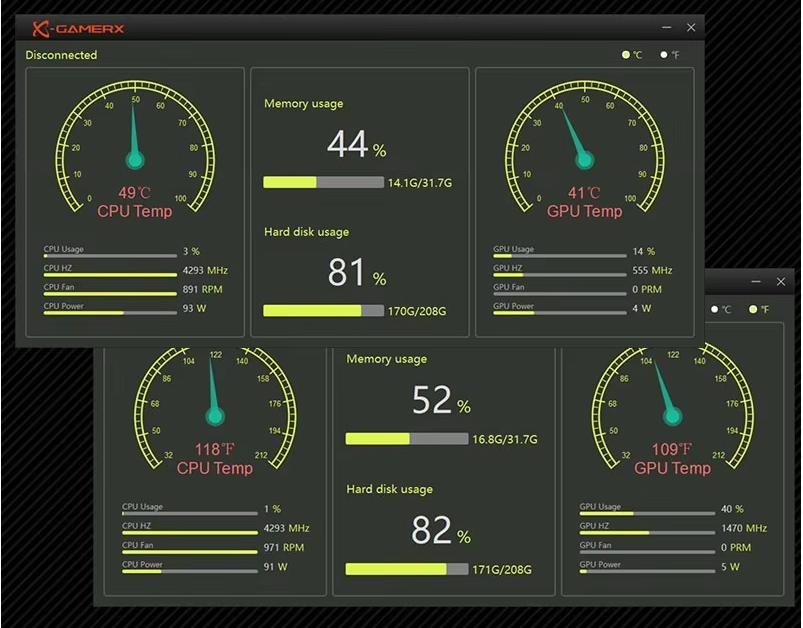Minimize the front X-GamerX window

(x=667, y=28)
